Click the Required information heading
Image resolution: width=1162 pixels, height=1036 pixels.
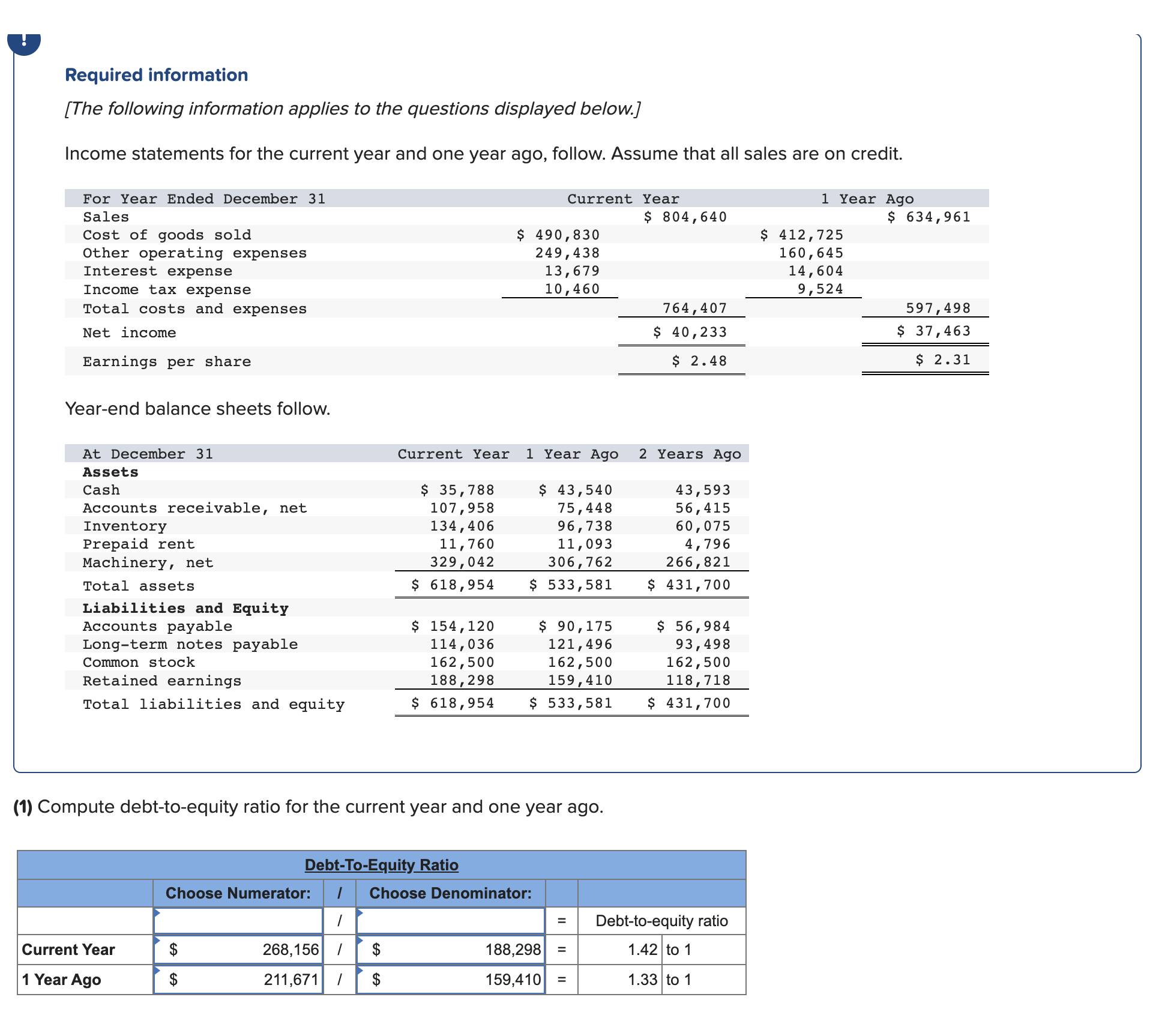pyautogui.click(x=157, y=75)
